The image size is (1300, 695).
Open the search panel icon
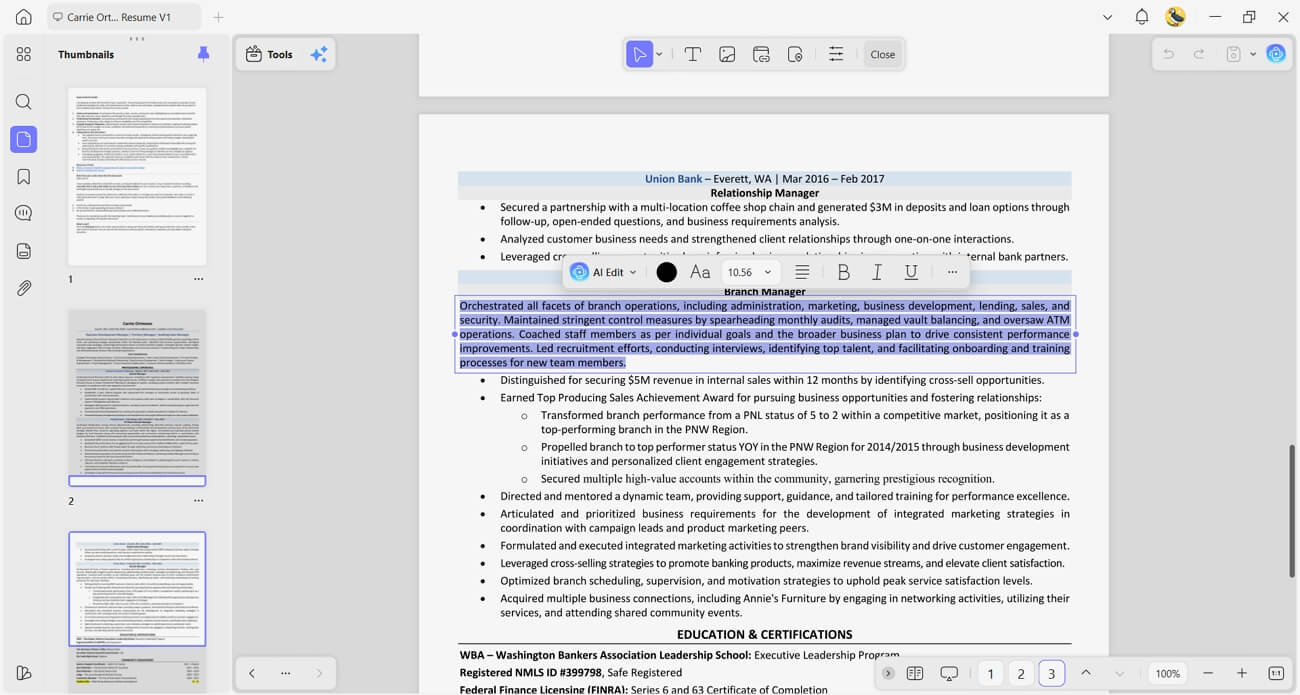(x=24, y=102)
